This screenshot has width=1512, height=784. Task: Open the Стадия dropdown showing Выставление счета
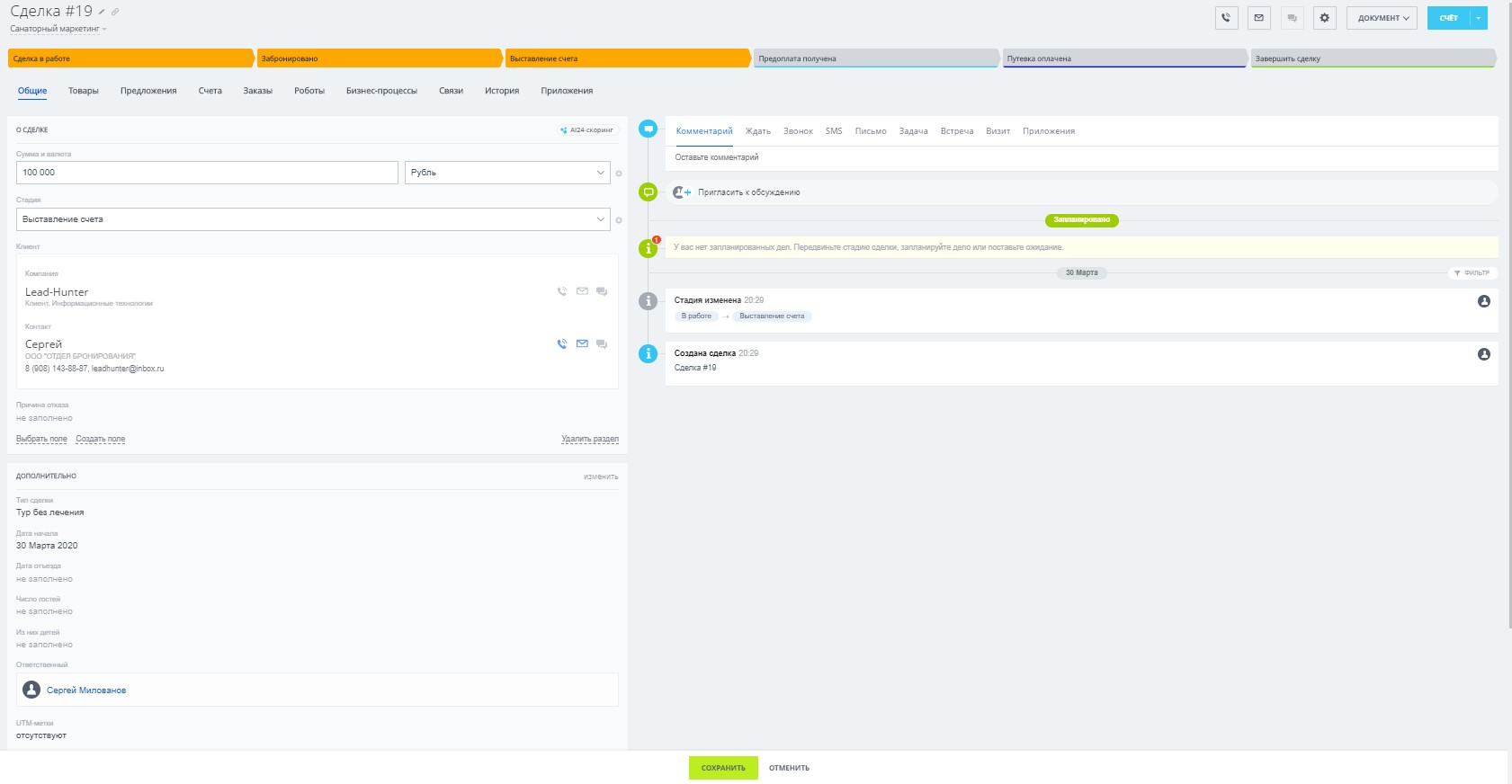[313, 219]
